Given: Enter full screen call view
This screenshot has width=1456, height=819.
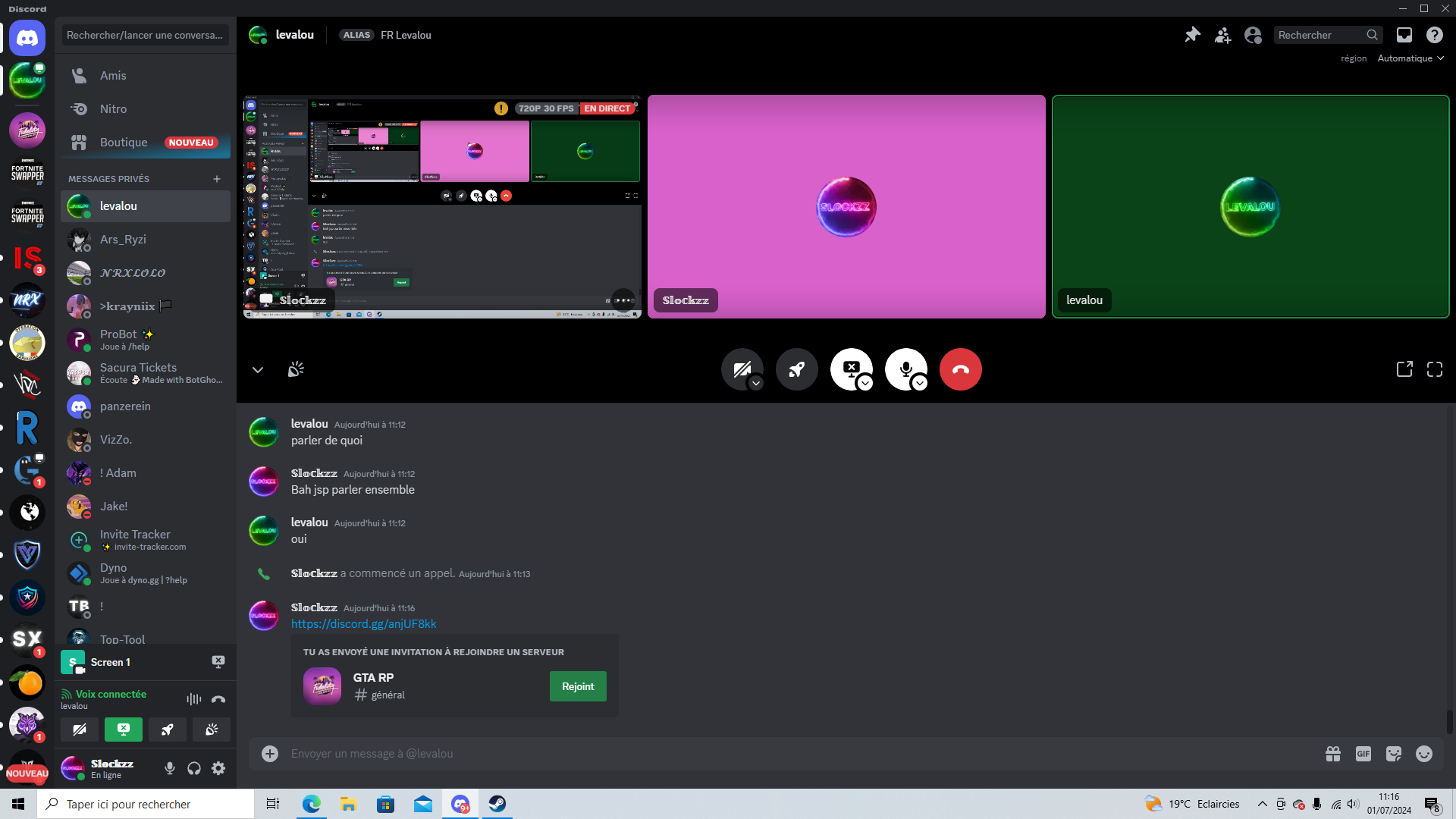Looking at the screenshot, I should coord(1434,369).
